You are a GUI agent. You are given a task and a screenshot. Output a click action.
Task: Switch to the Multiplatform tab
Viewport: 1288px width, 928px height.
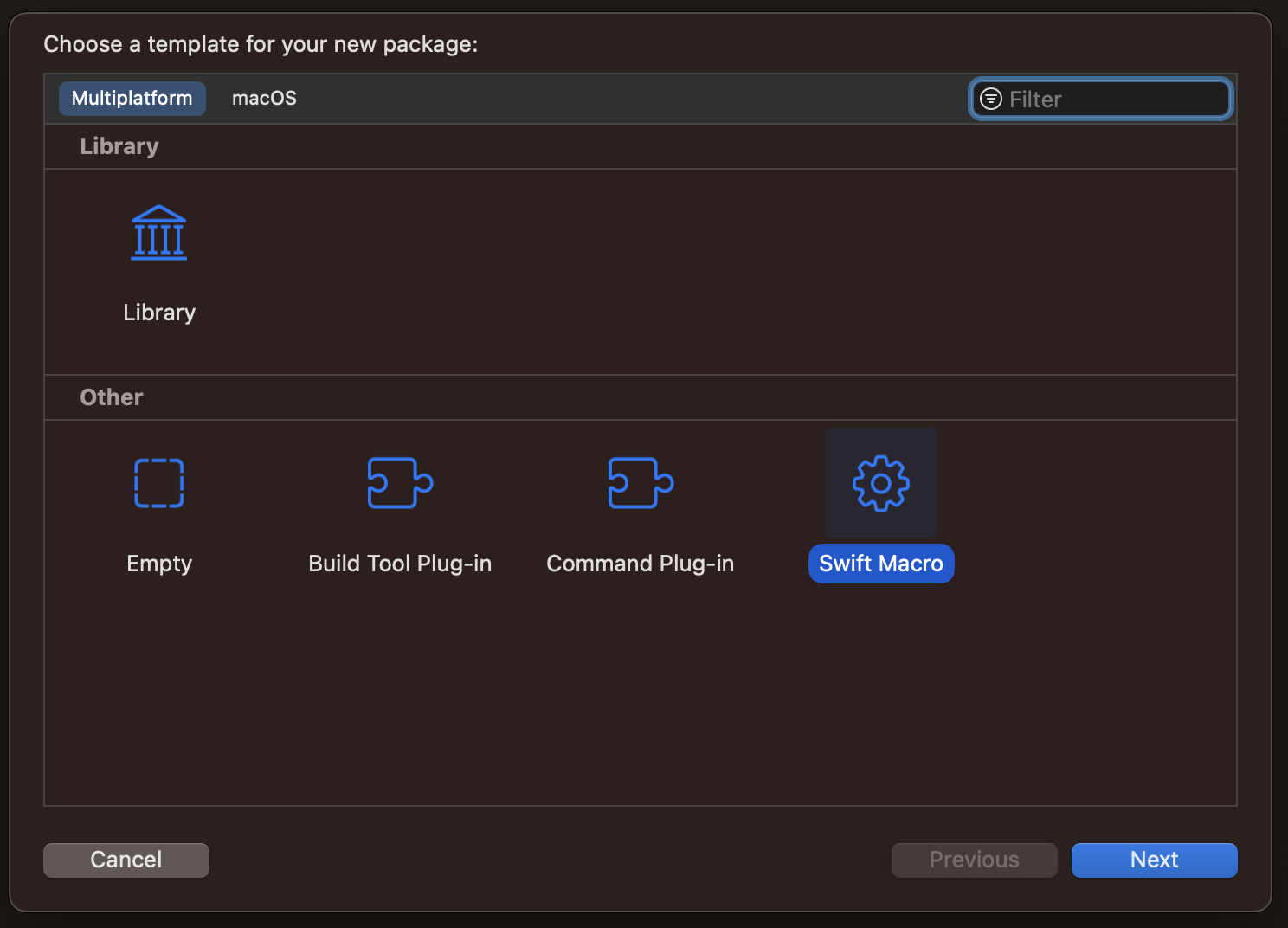(x=132, y=99)
